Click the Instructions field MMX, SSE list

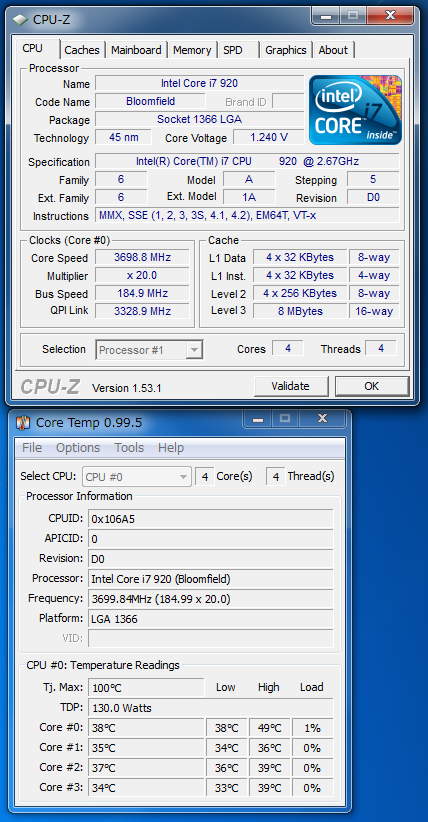click(x=247, y=215)
